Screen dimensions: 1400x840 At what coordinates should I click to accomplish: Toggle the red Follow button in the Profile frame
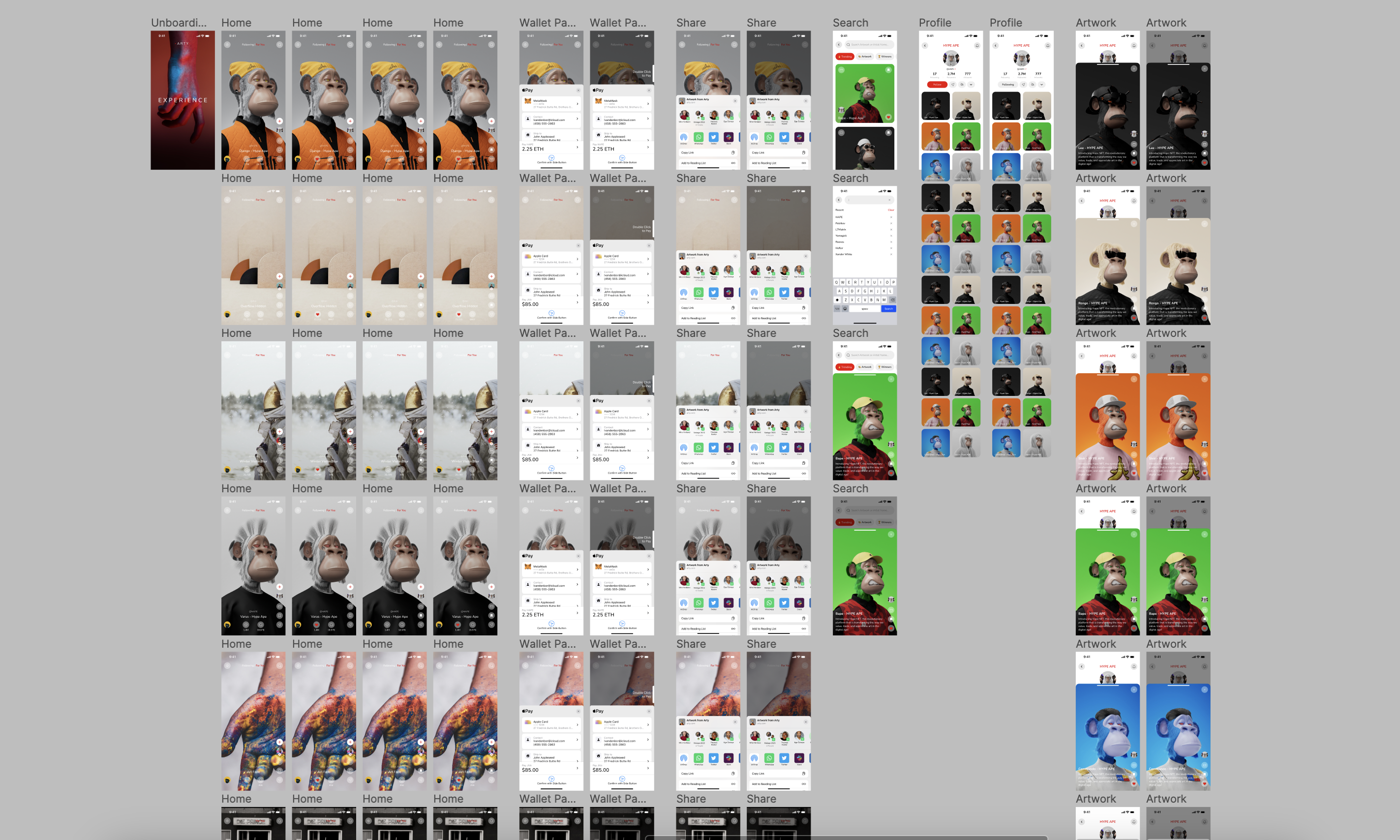click(x=937, y=84)
